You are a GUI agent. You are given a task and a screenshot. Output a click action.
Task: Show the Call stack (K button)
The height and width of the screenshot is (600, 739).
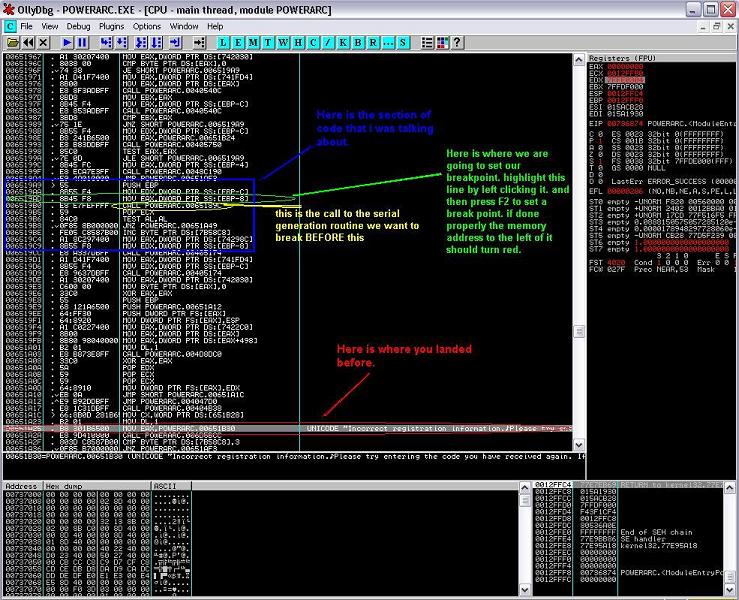pos(343,43)
